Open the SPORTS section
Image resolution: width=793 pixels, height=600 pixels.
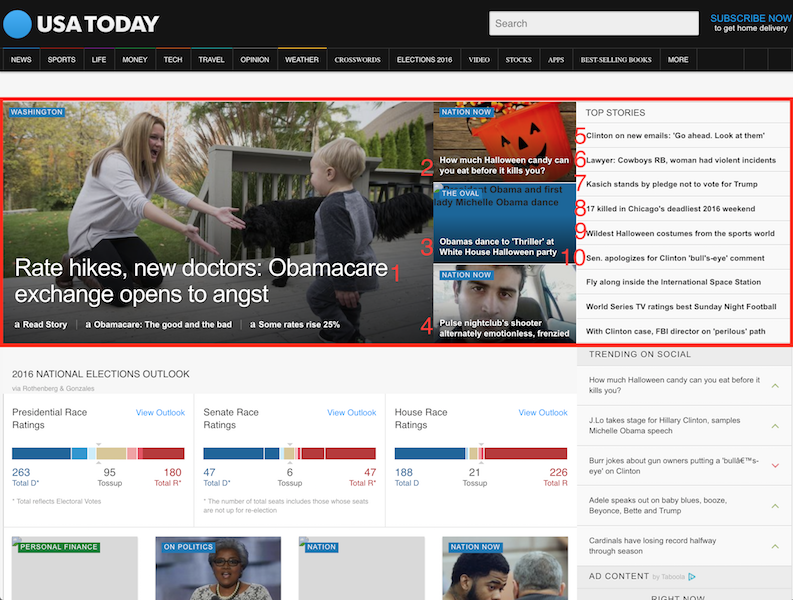pos(62,60)
